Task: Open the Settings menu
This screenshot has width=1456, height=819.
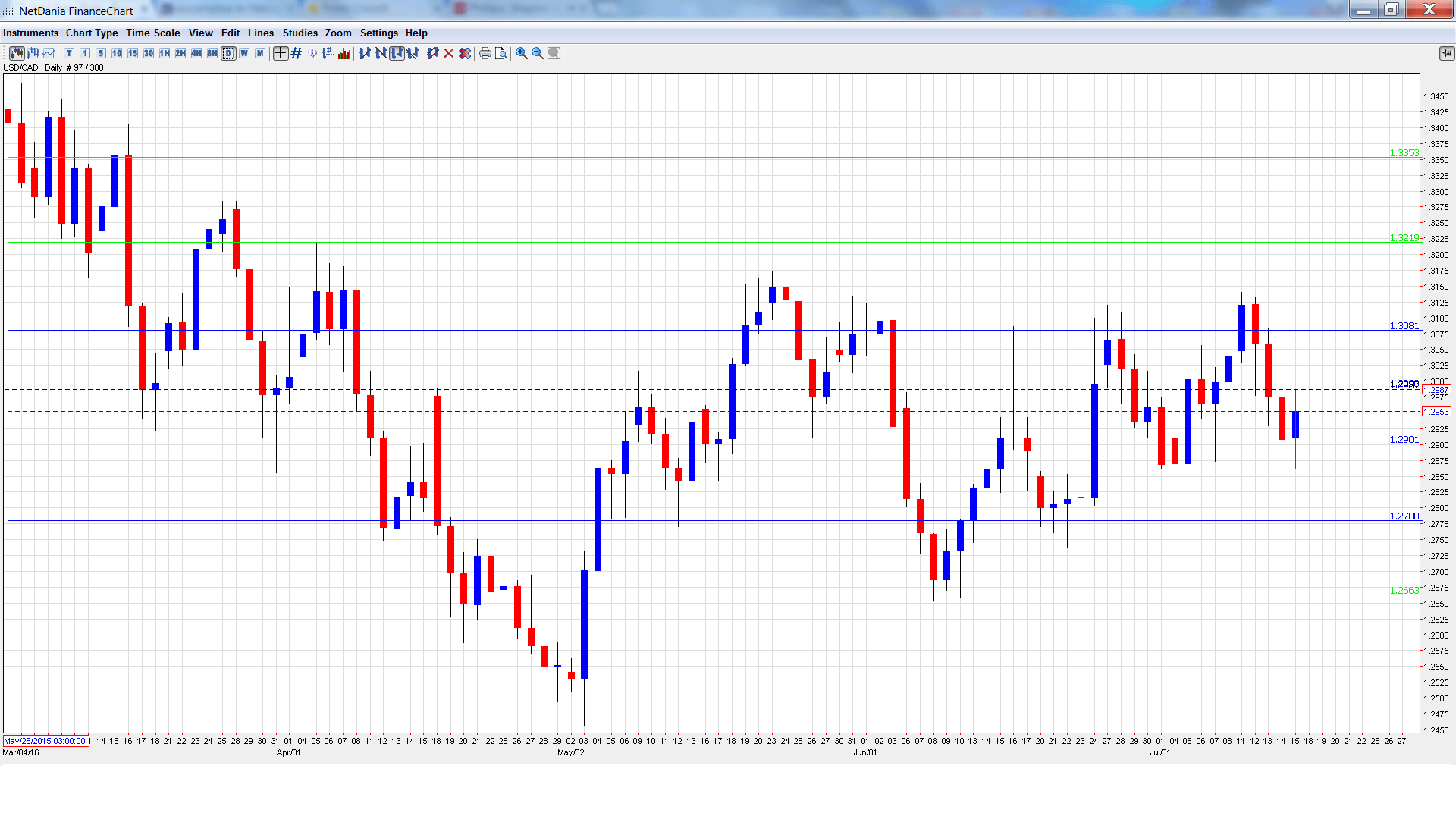Action: pyautogui.click(x=378, y=33)
